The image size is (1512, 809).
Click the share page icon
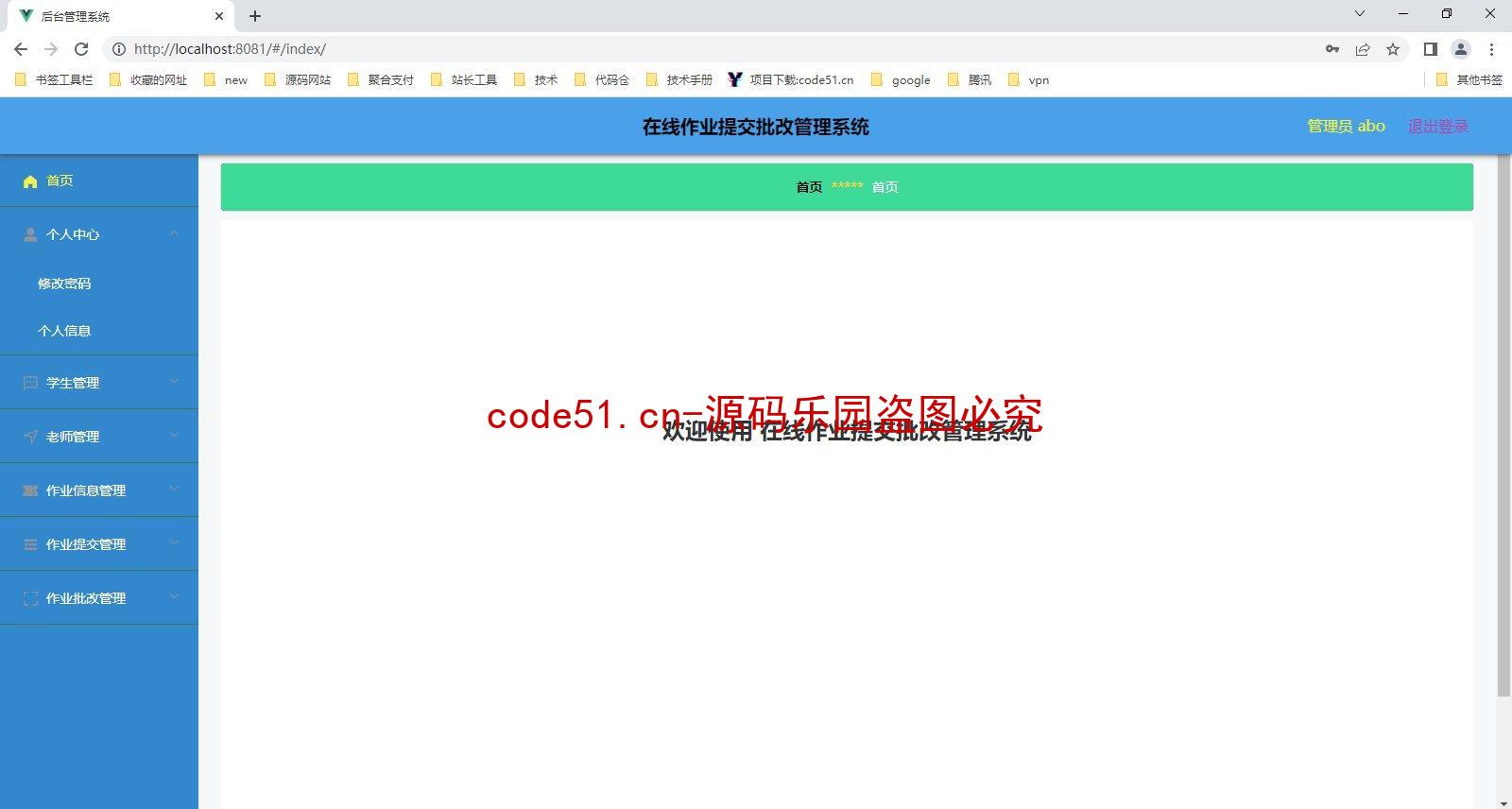tap(1363, 49)
